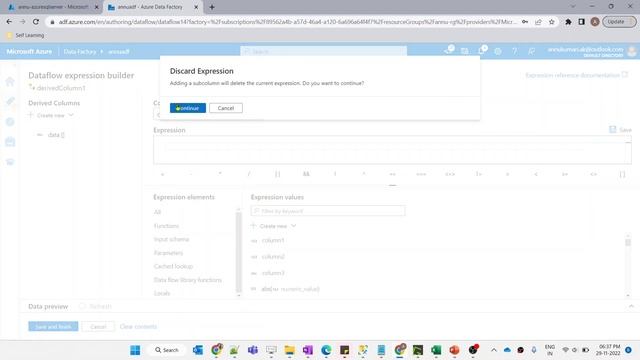Open Expression reference documentation link
640x360 pixels.
pyautogui.click(x=576, y=75)
